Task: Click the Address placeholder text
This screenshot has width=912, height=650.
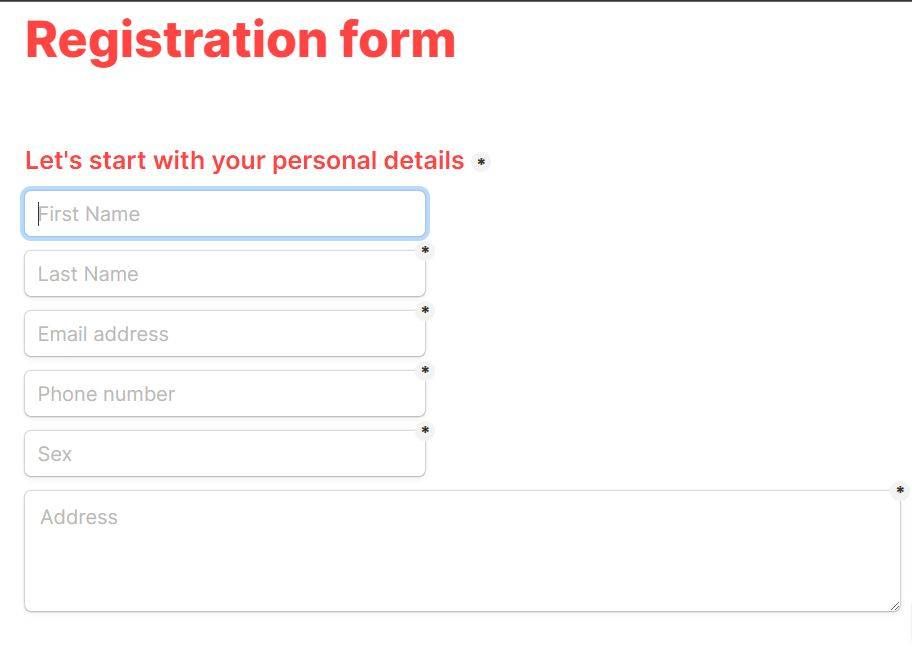Action: 79,517
